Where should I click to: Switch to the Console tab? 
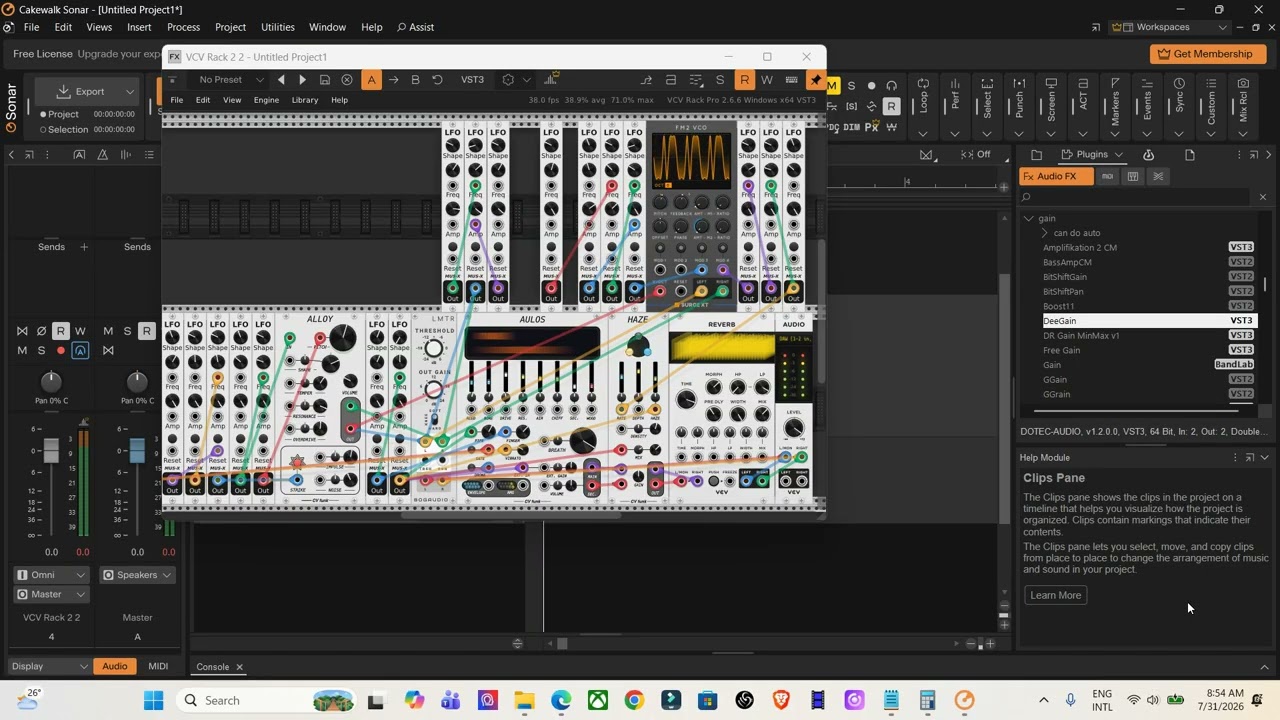click(x=213, y=667)
